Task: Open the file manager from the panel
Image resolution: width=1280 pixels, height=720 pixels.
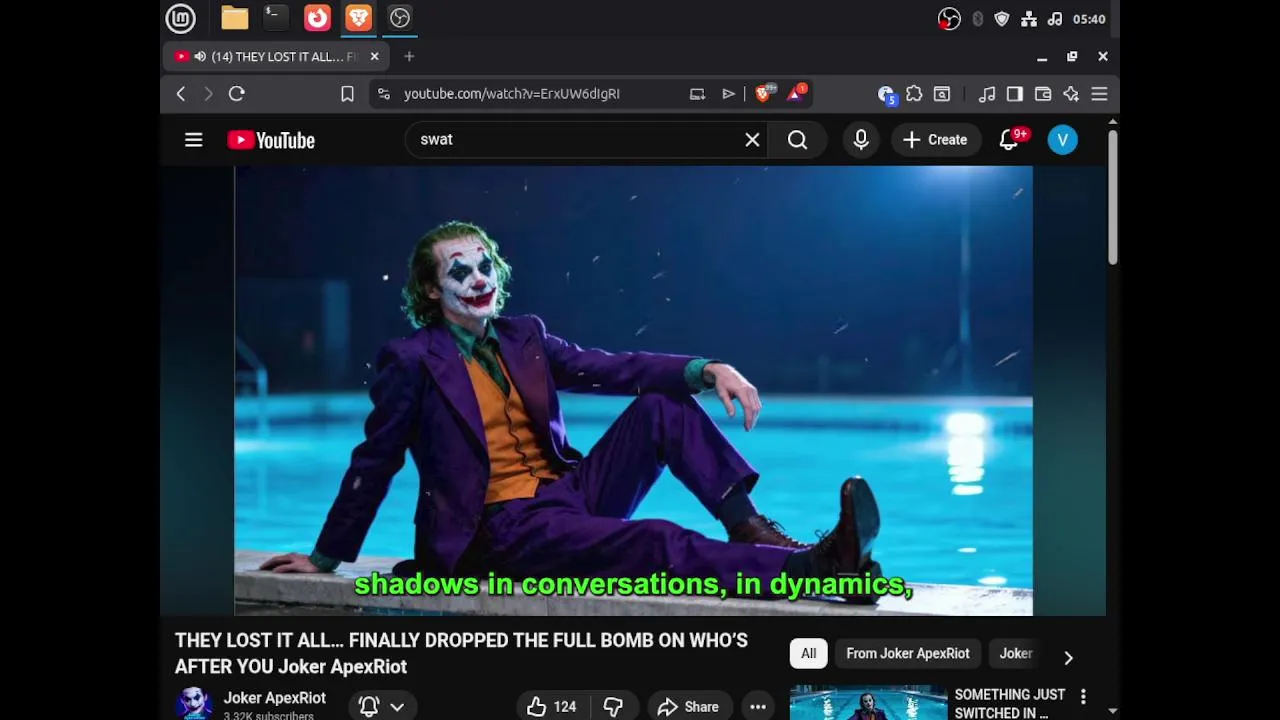Action: click(235, 18)
